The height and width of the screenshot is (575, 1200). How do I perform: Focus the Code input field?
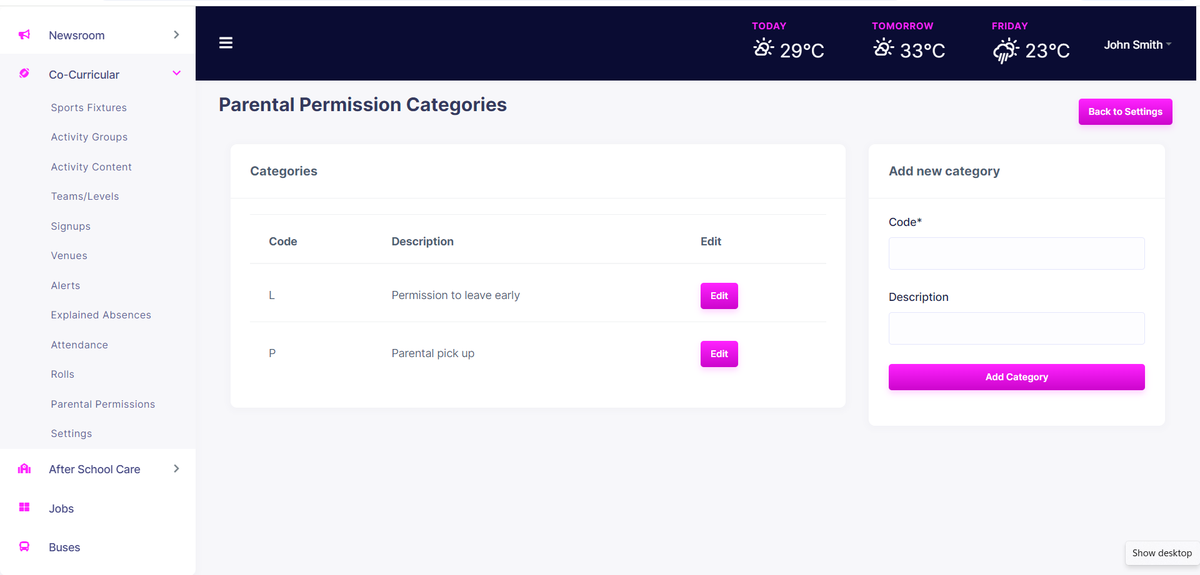[1016, 253]
